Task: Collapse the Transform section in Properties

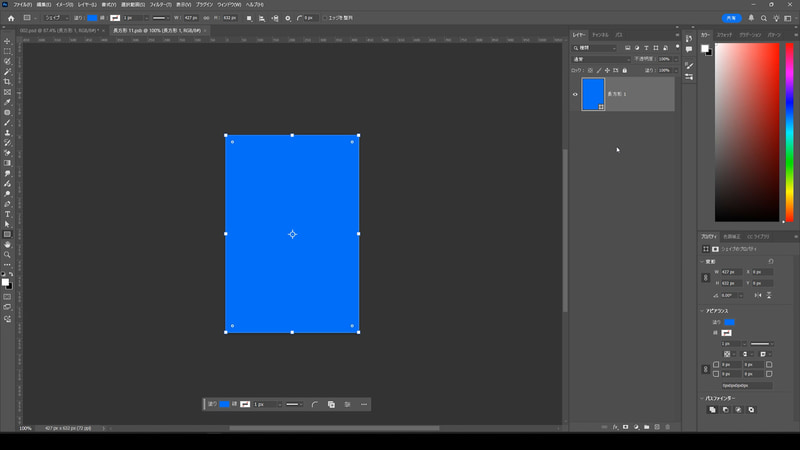Action: point(702,262)
